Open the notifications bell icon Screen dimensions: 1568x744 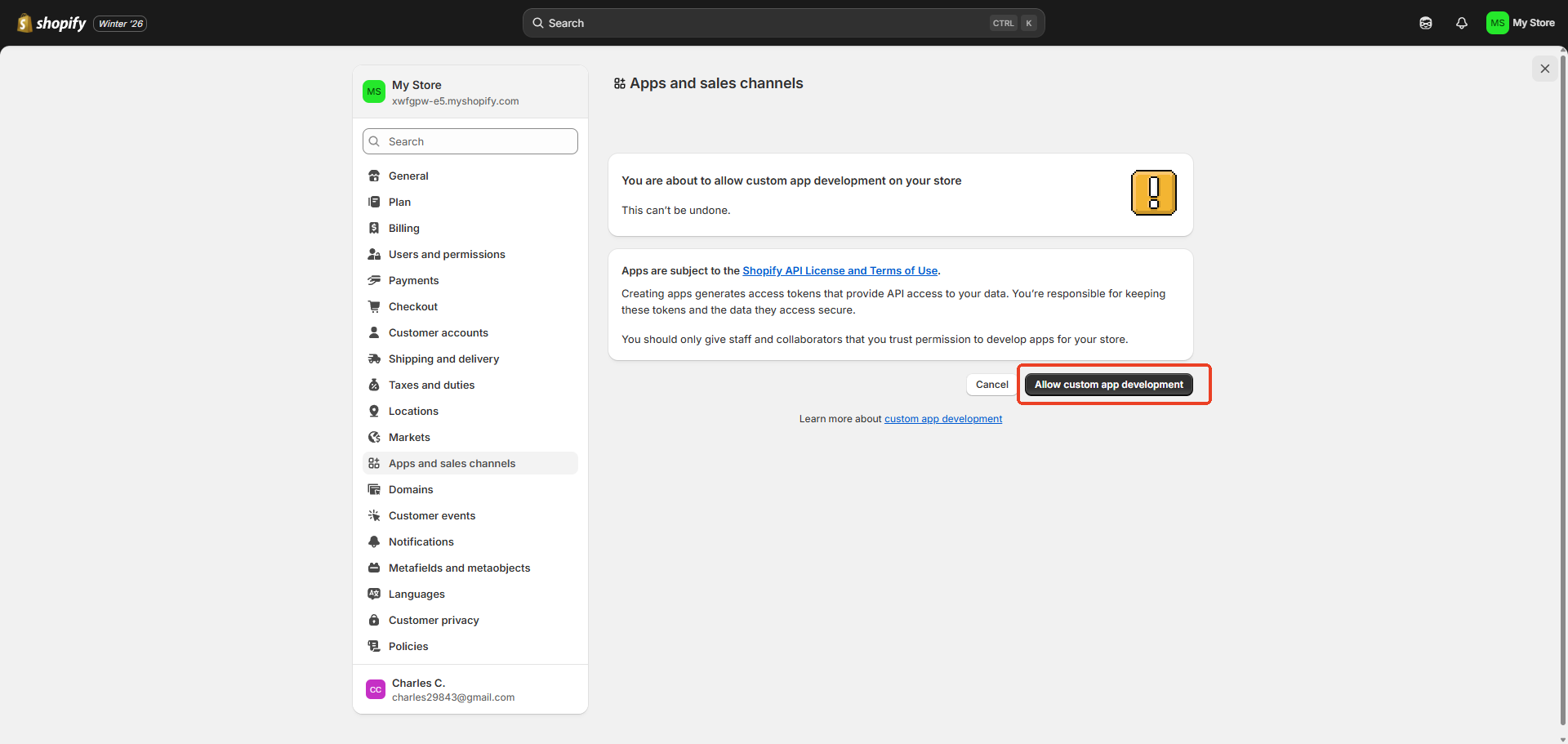pos(1462,23)
